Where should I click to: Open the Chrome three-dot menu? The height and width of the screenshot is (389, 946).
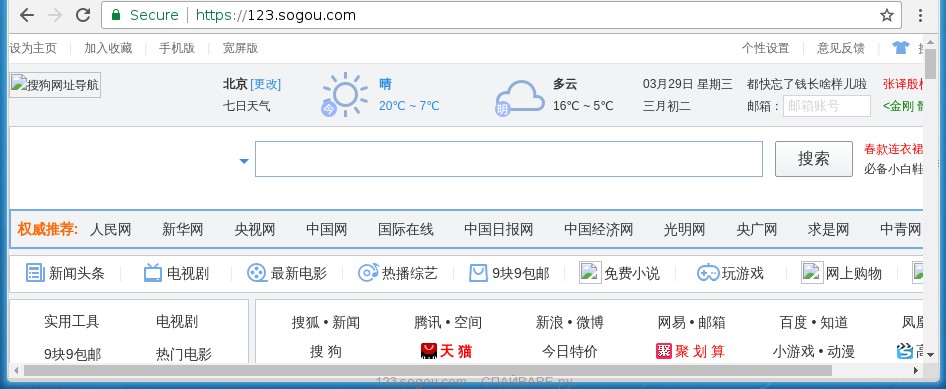[x=921, y=15]
